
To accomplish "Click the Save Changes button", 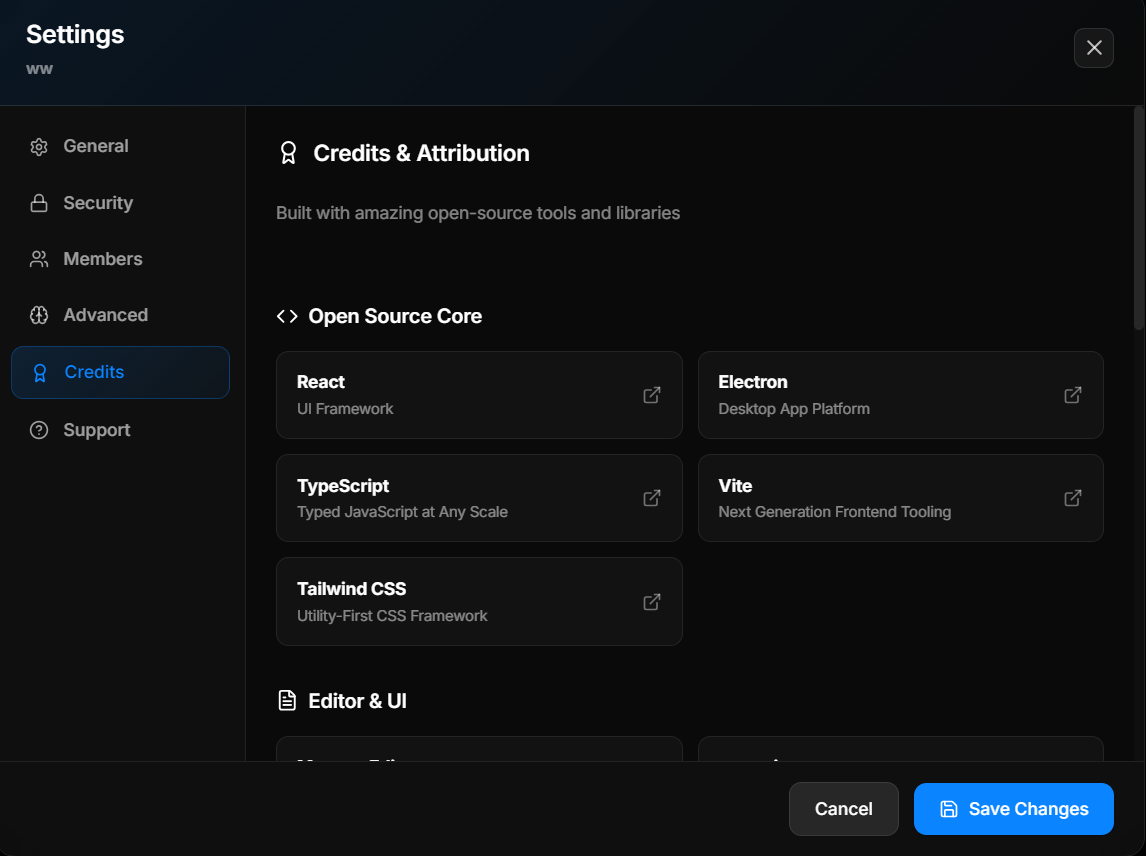I will 1014,808.
